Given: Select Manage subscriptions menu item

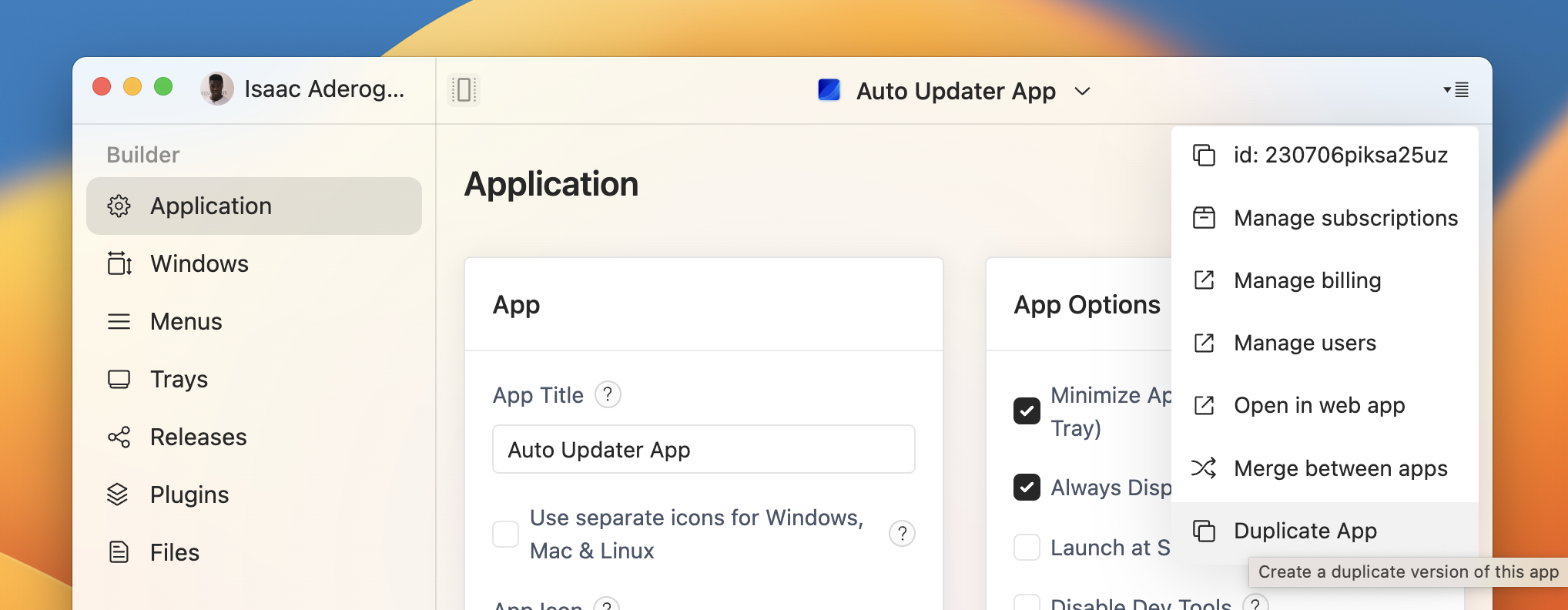Looking at the screenshot, I should pos(1325,218).
